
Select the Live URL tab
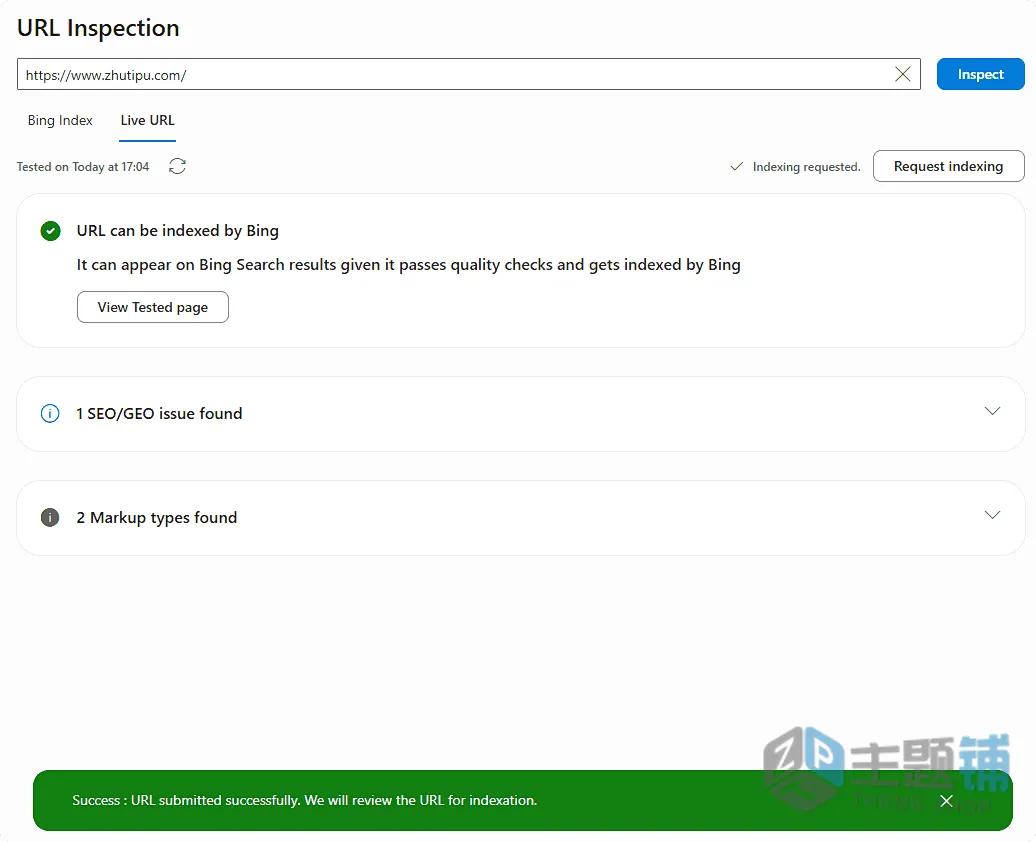tap(147, 120)
